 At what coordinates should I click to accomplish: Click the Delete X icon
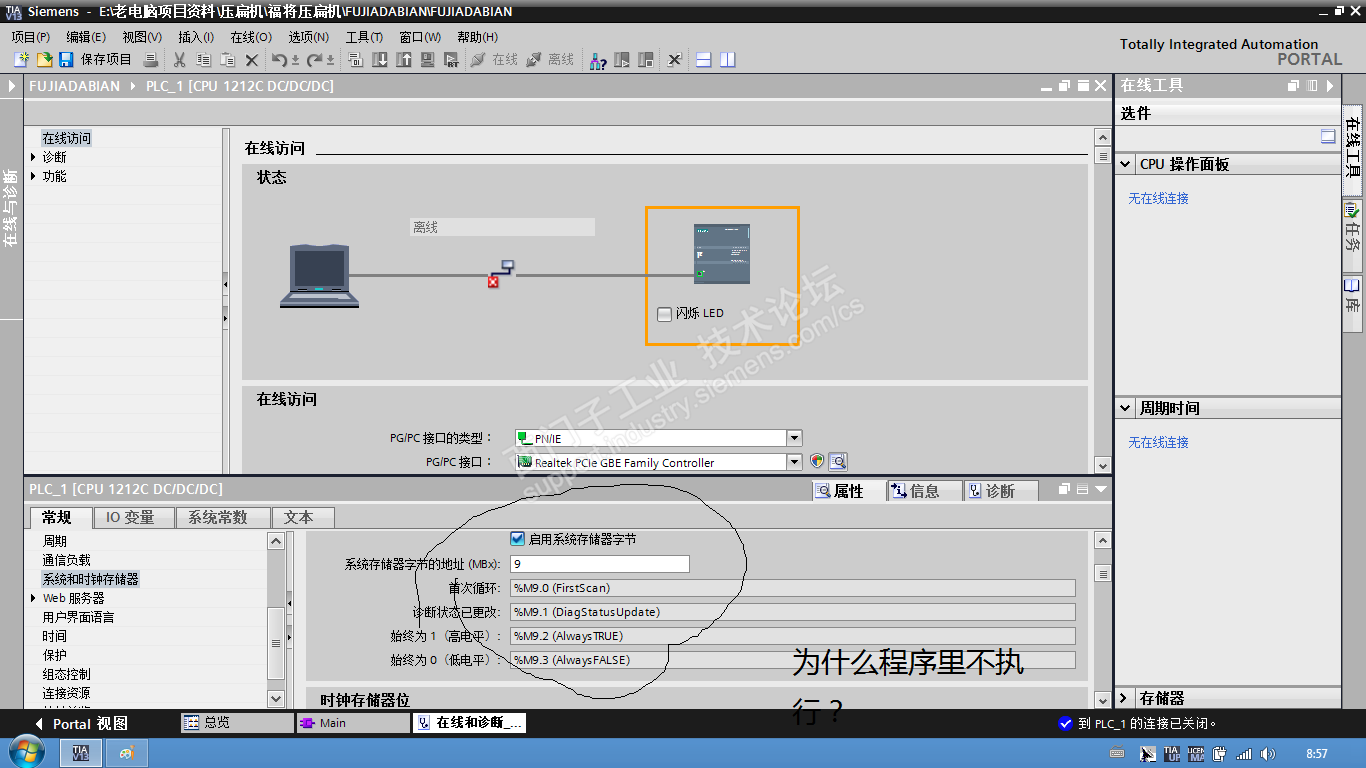pyautogui.click(x=252, y=60)
